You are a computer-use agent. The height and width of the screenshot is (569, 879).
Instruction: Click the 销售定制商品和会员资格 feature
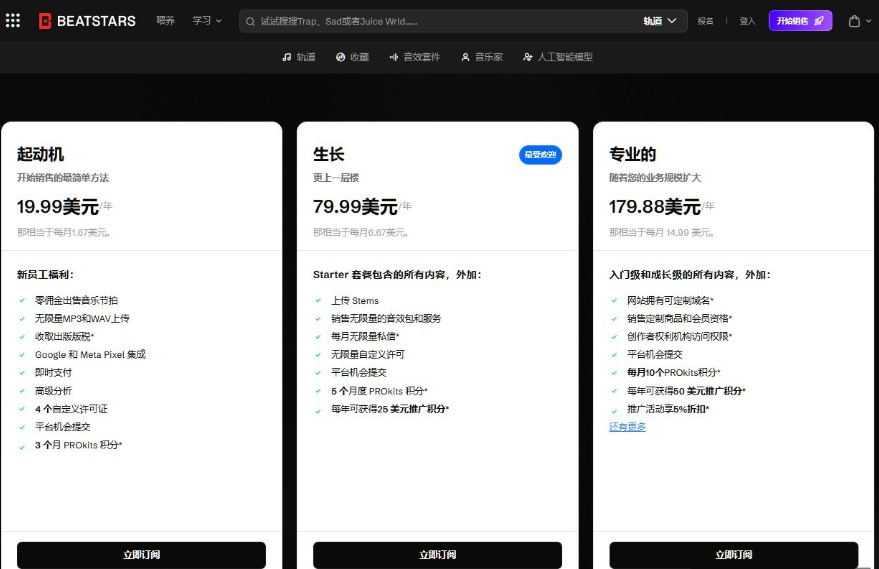point(679,318)
